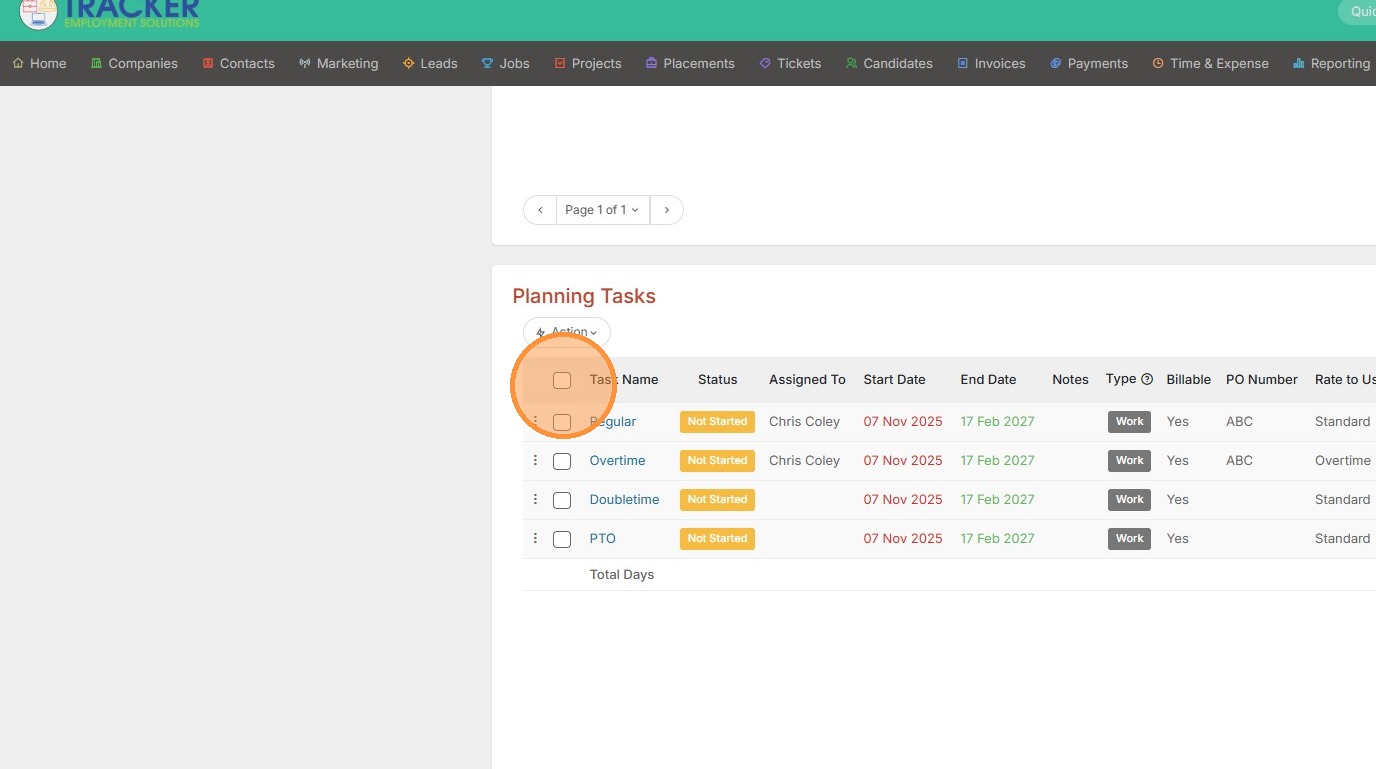This screenshot has width=1376, height=769.
Task: Navigate to Payments
Action: (x=1089, y=63)
